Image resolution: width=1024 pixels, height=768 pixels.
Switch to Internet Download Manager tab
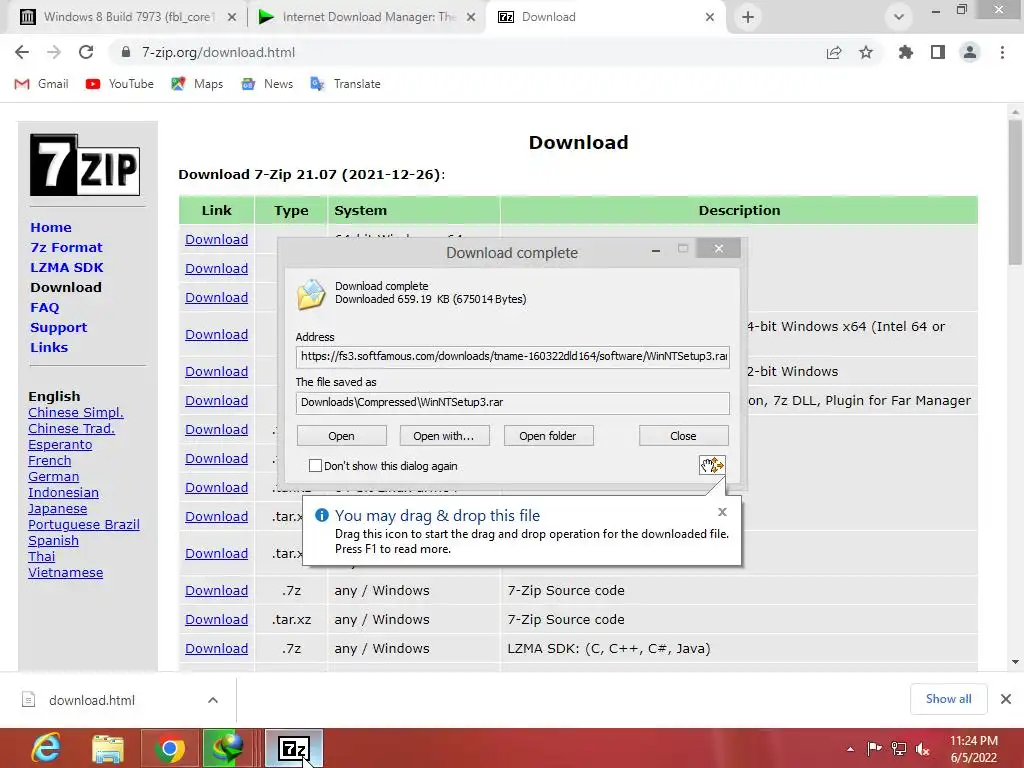367,17
